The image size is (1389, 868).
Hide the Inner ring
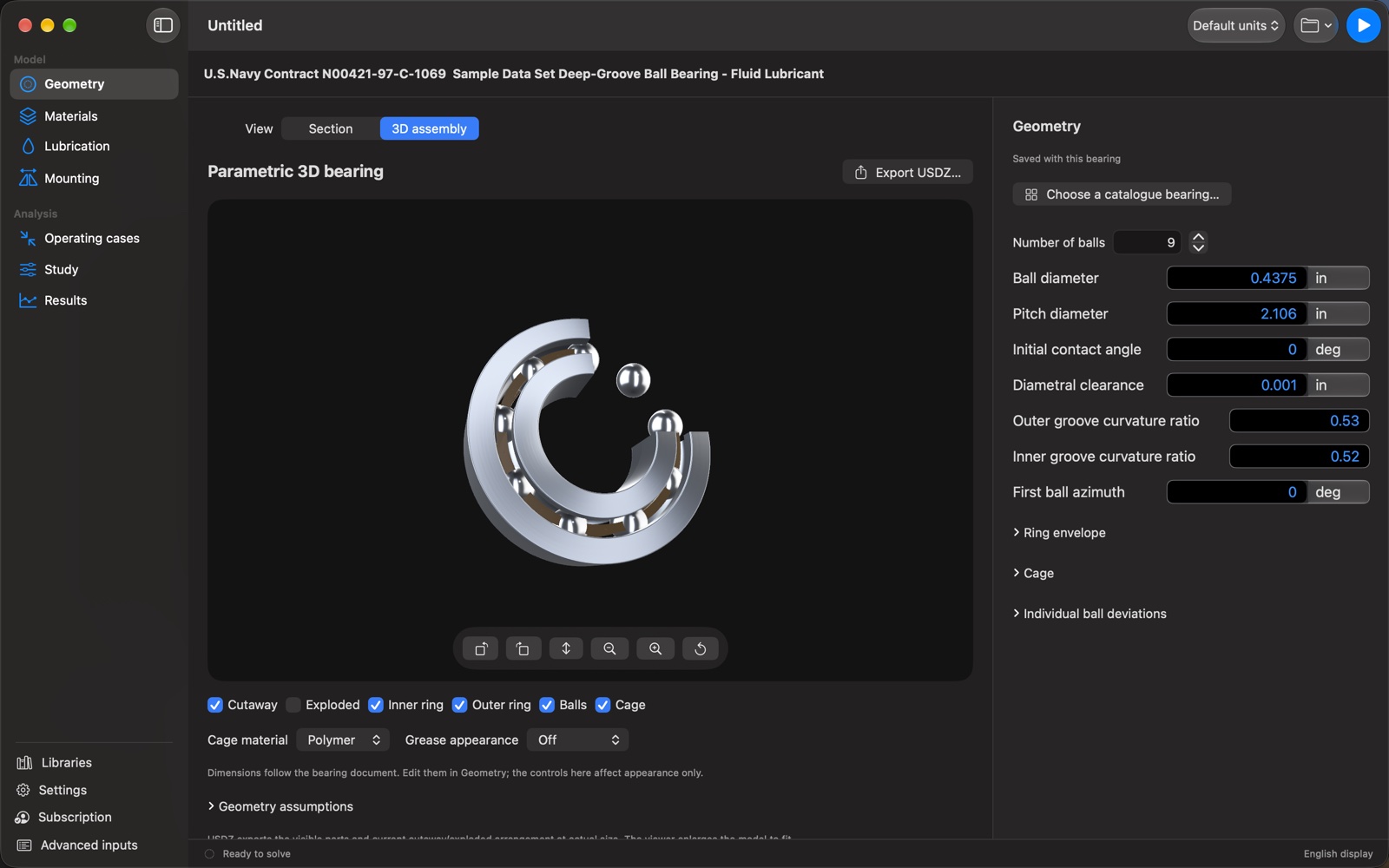[x=376, y=705]
